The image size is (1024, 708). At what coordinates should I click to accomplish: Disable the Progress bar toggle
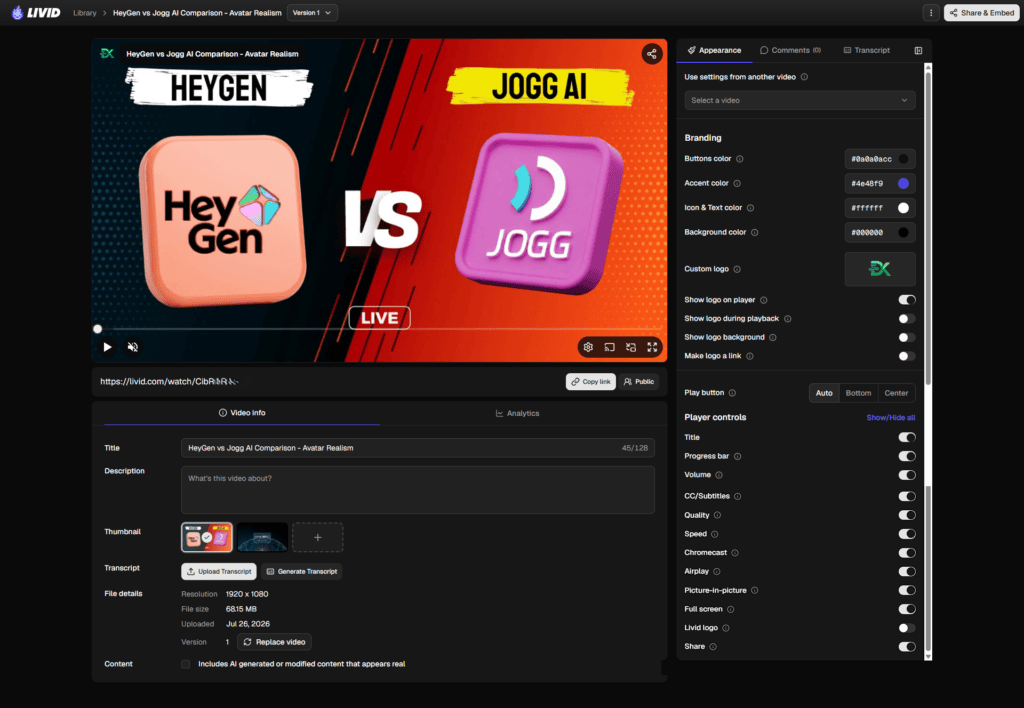(906, 456)
